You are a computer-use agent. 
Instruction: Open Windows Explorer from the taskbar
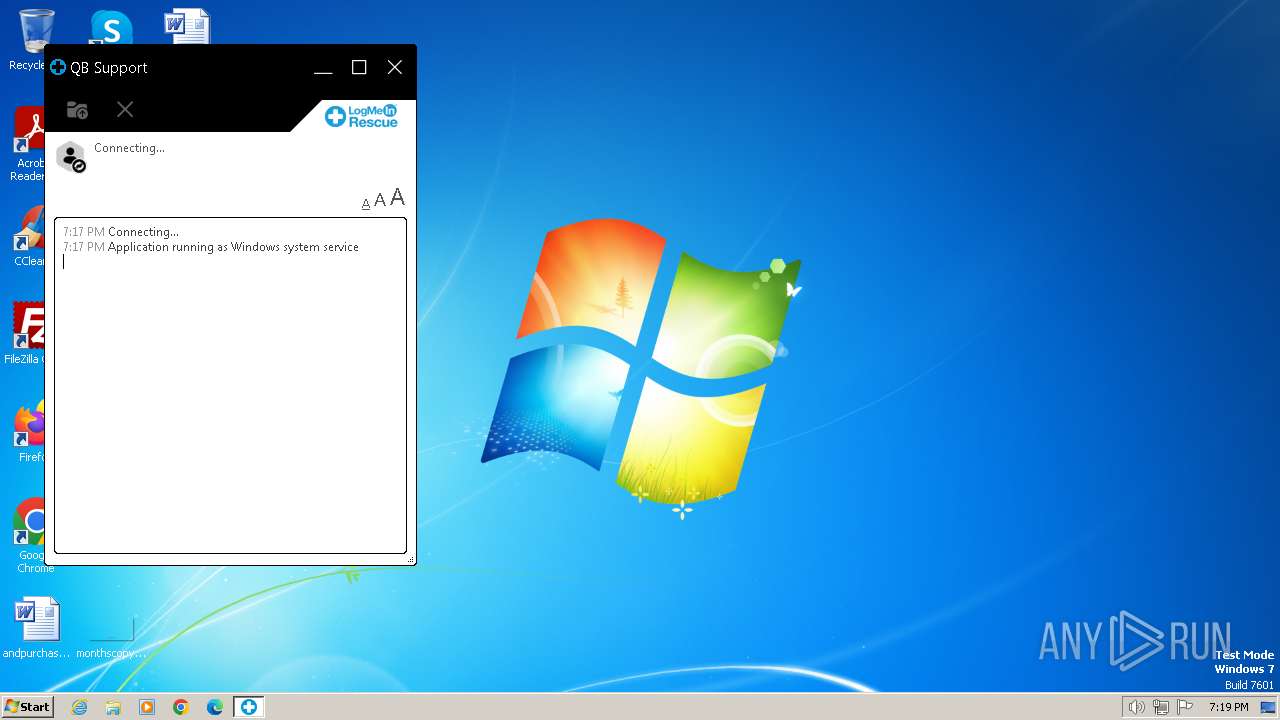(x=113, y=707)
